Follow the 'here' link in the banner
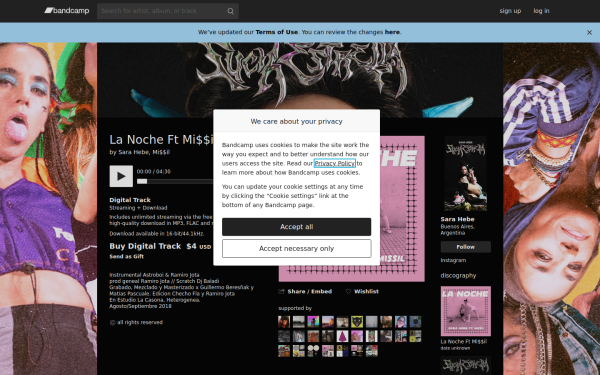The width and height of the screenshot is (600, 375). (x=392, y=32)
